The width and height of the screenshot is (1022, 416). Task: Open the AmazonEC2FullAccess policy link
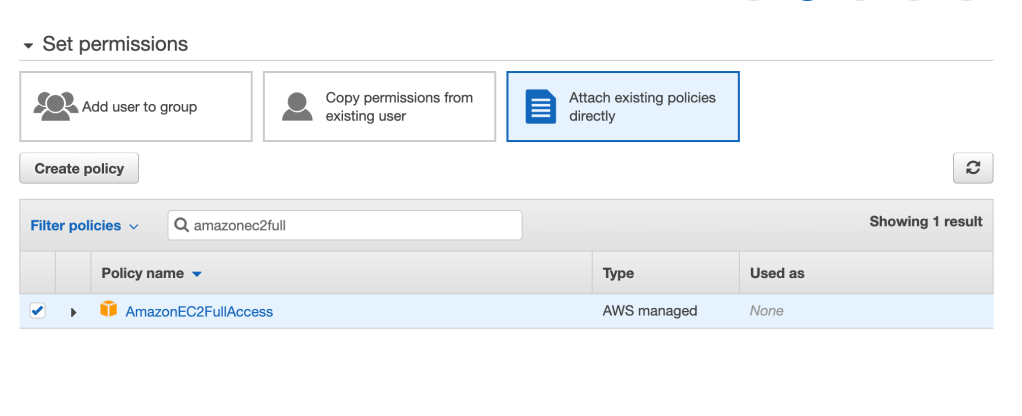(x=199, y=312)
